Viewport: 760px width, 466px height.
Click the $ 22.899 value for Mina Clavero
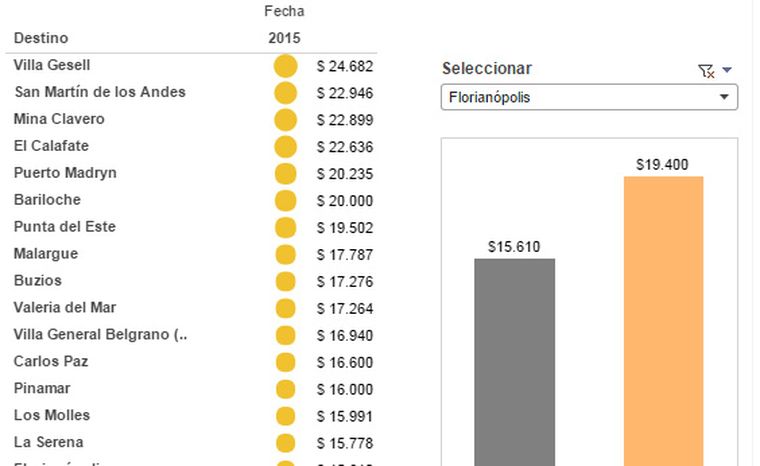(x=344, y=120)
